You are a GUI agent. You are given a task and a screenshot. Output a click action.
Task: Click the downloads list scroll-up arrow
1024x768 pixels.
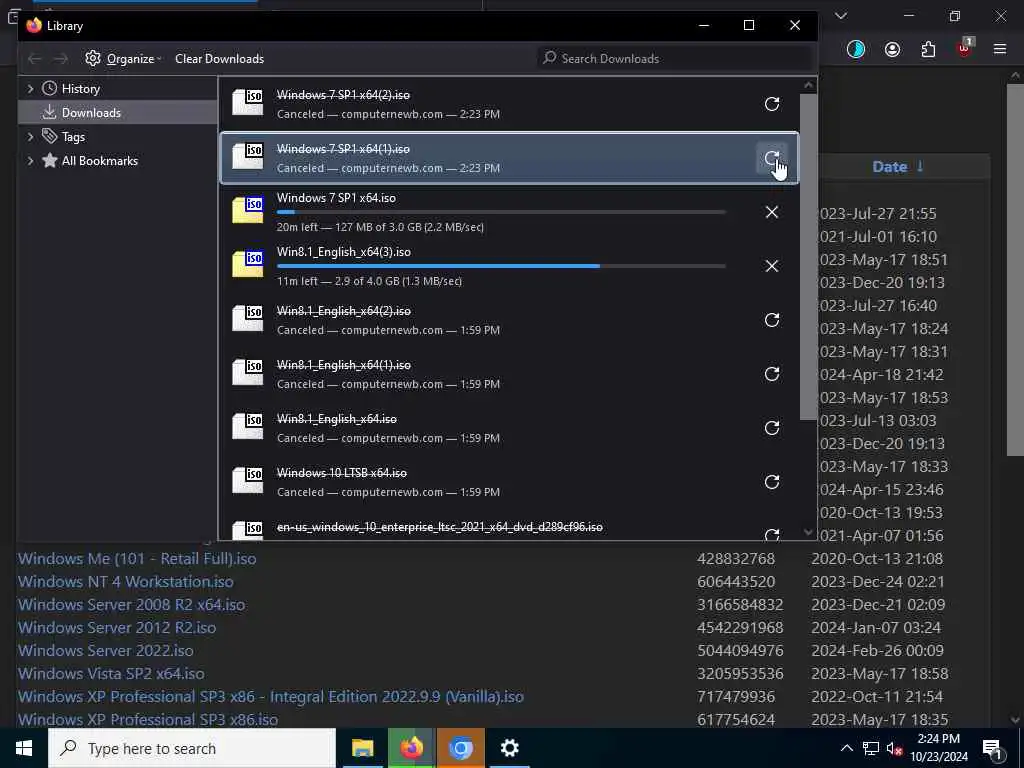point(808,85)
